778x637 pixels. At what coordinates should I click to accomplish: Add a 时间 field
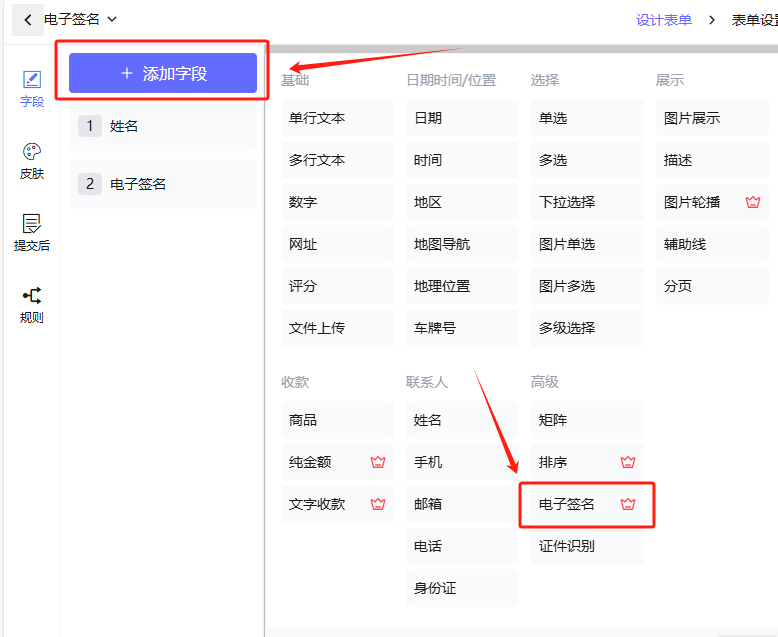(x=462, y=160)
